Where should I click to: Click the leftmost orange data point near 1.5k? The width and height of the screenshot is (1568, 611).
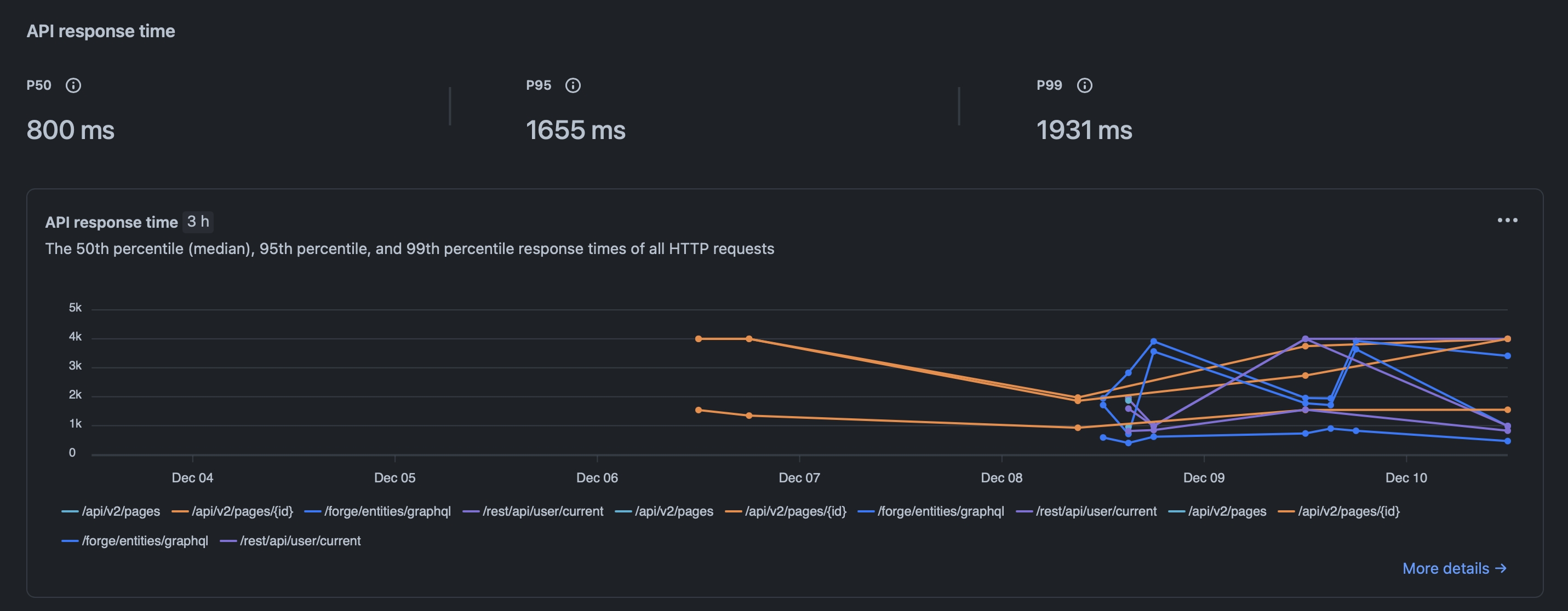pos(698,410)
